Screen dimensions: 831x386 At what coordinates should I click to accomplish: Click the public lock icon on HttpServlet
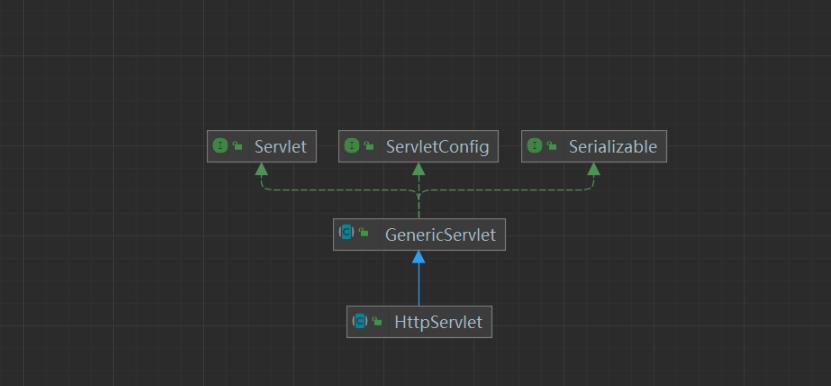click(x=377, y=321)
